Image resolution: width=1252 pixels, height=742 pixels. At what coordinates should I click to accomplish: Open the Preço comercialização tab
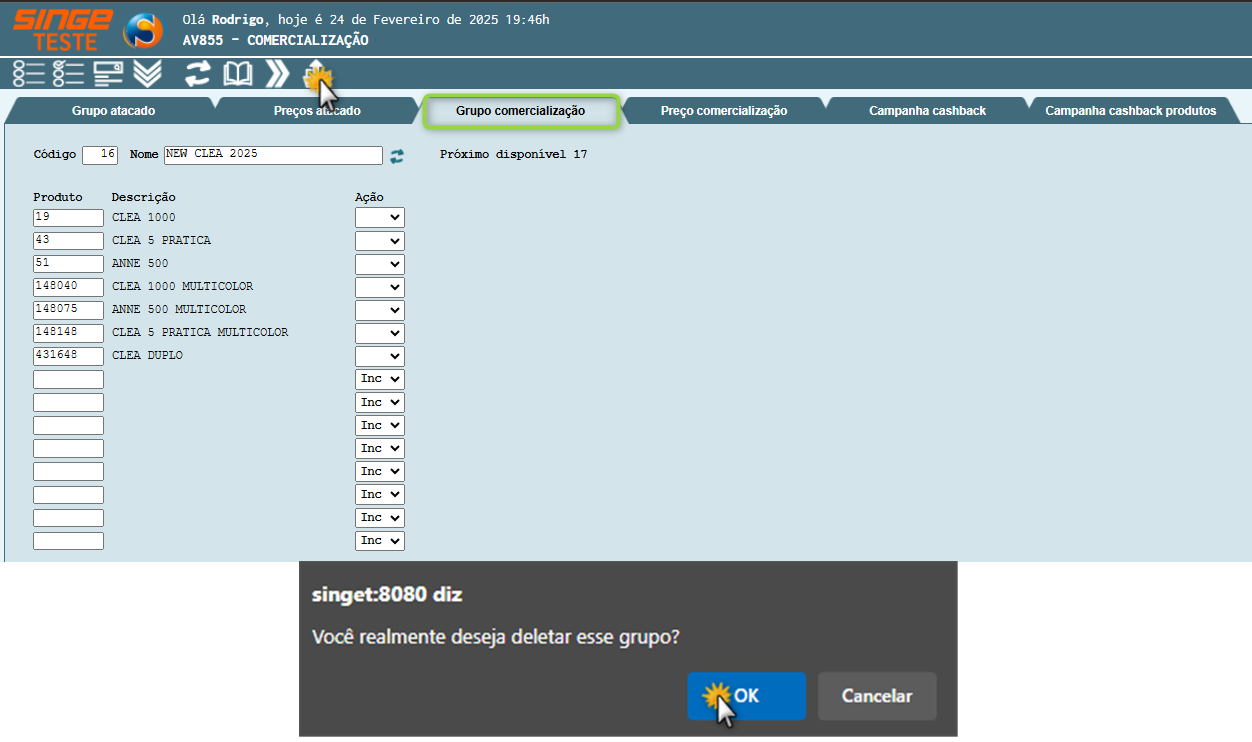pos(723,111)
